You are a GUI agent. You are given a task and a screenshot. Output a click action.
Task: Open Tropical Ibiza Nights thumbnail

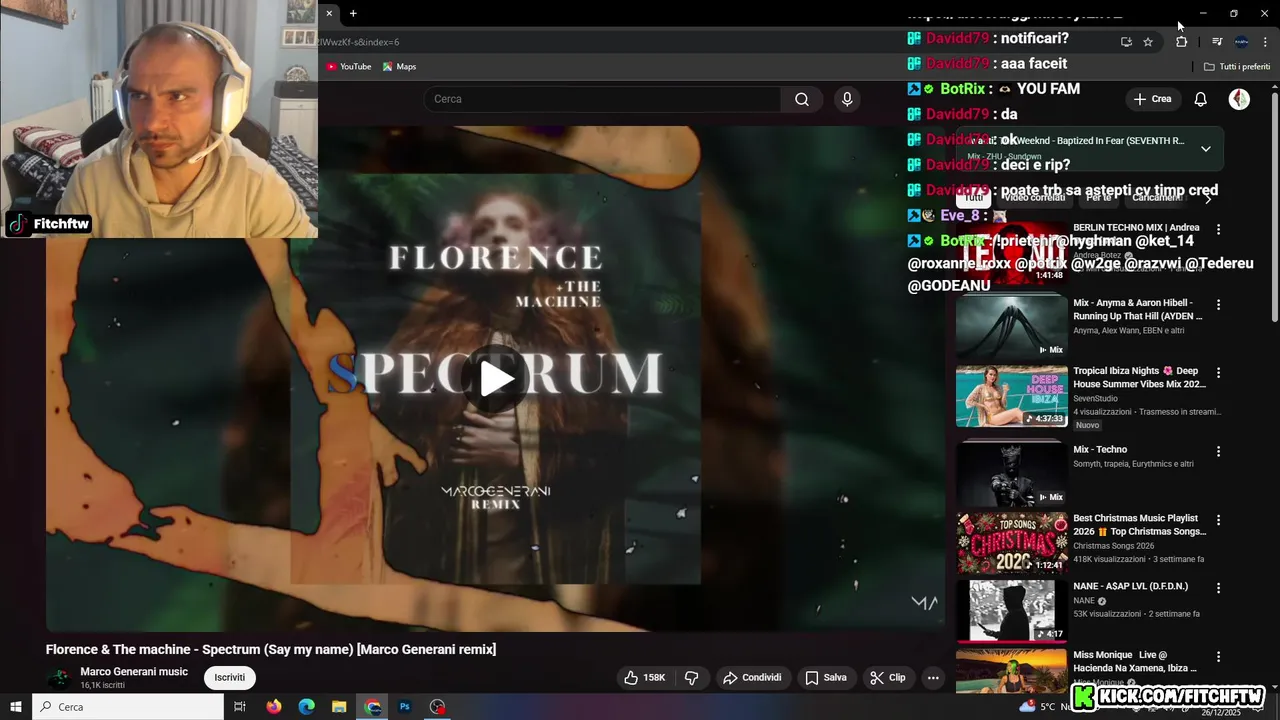coord(1012,396)
